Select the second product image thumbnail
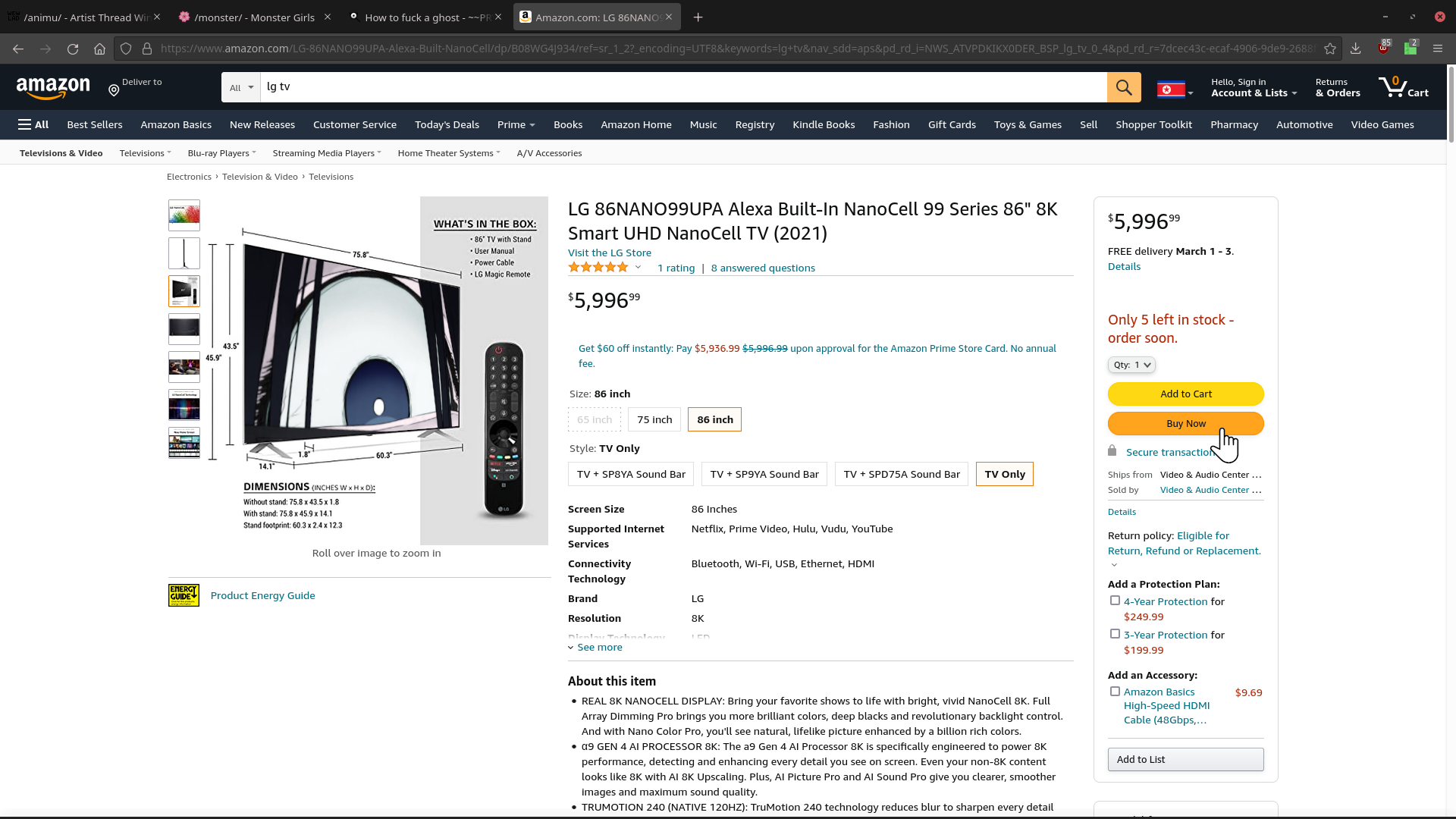This screenshot has width=1456, height=819. [184, 253]
